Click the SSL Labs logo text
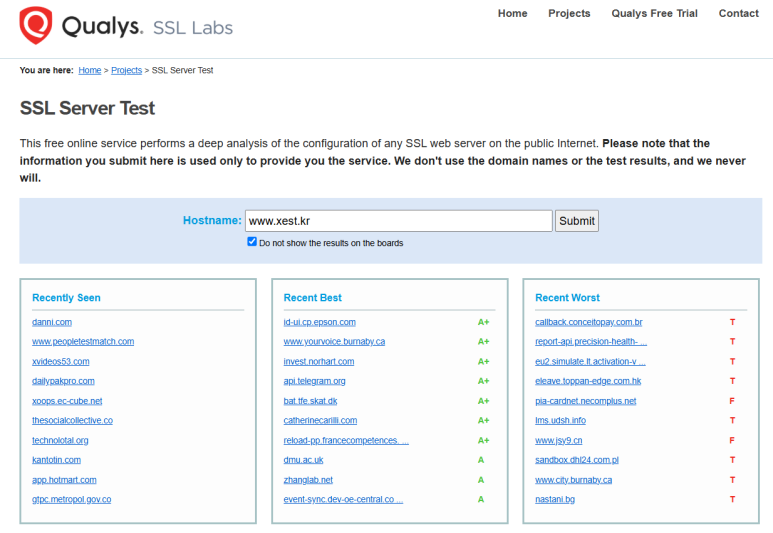The width and height of the screenshot is (773, 533). (193, 28)
